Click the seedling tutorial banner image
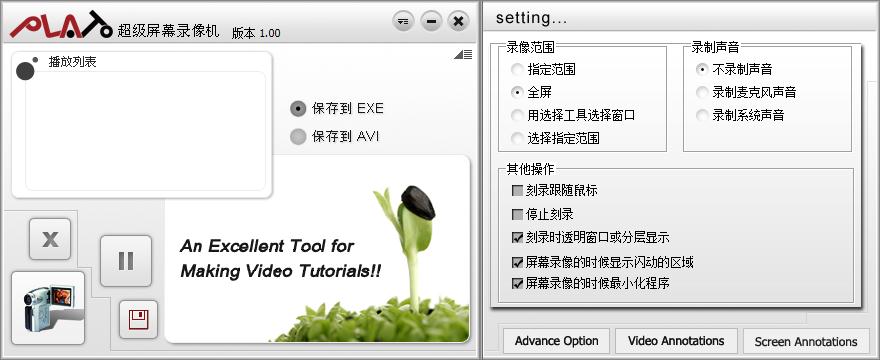 click(317, 249)
